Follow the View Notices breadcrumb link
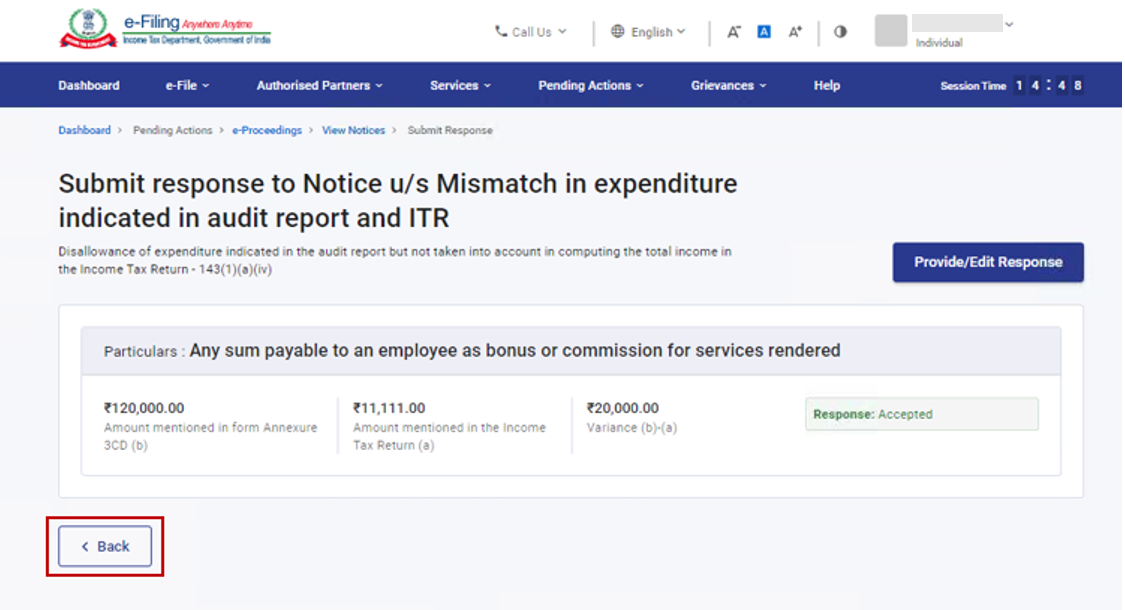 [x=353, y=130]
